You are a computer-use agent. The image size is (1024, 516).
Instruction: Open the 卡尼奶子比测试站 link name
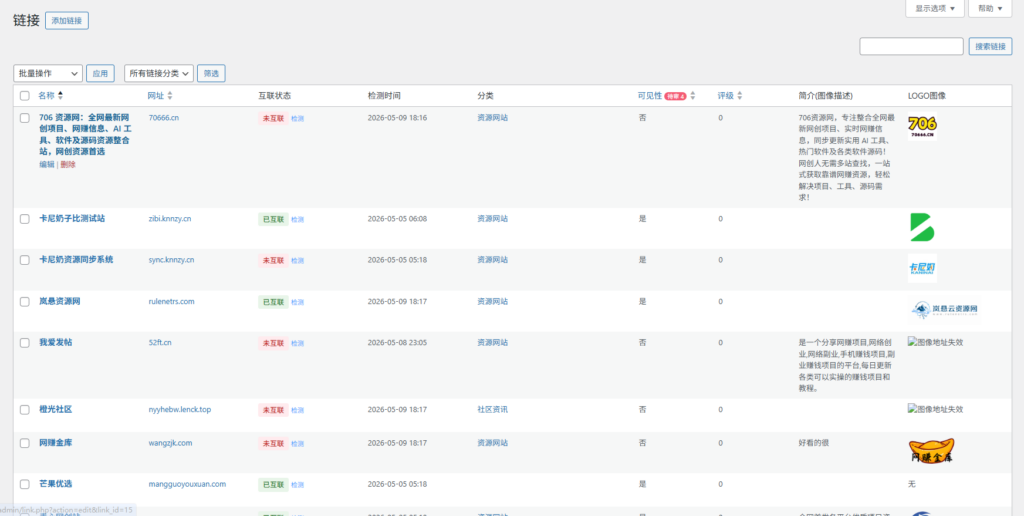pyautogui.click(x=72, y=219)
